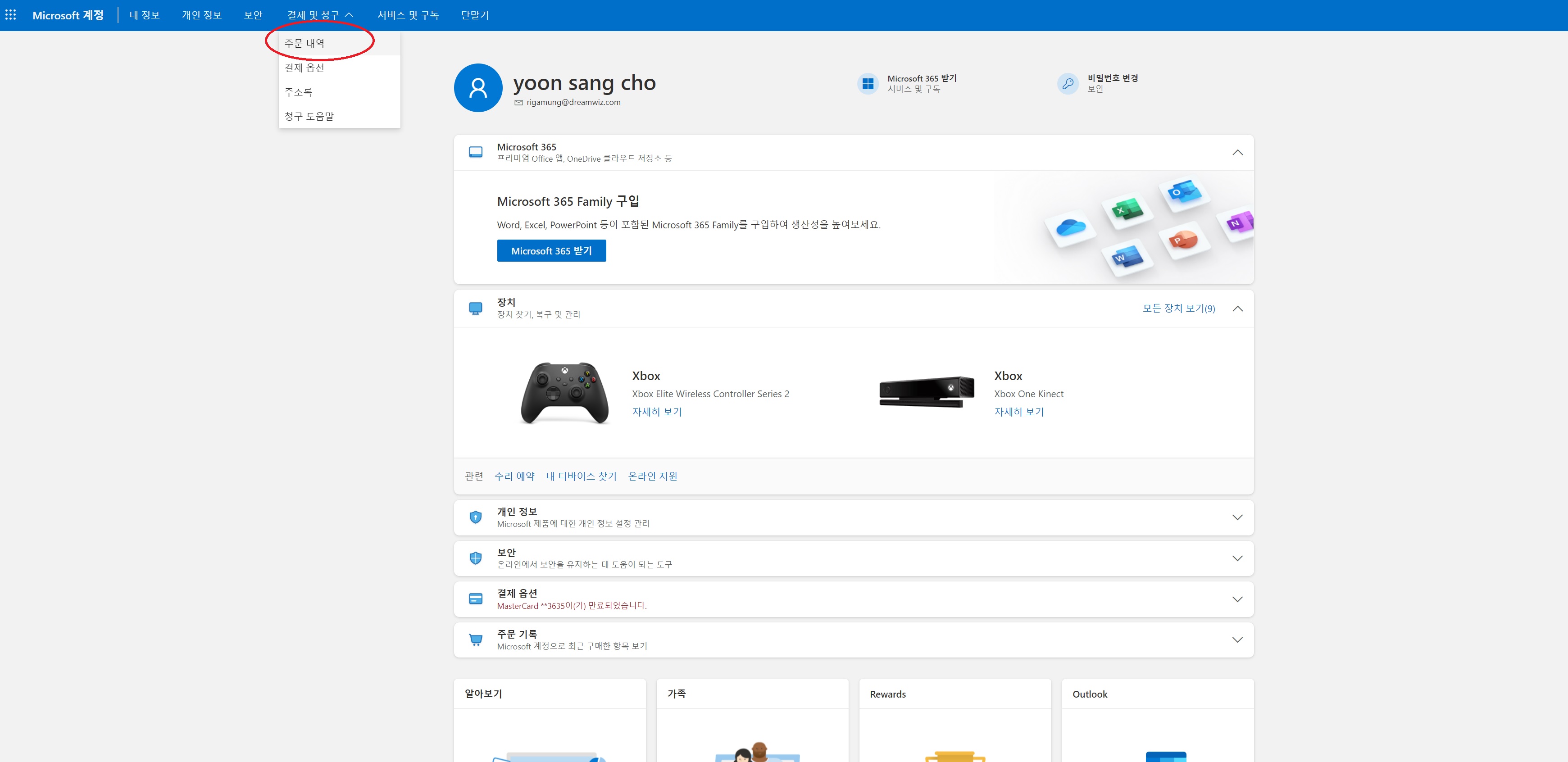Click the Microsoft 365 받기 tile icon
The image size is (1568, 762).
pyautogui.click(x=868, y=83)
